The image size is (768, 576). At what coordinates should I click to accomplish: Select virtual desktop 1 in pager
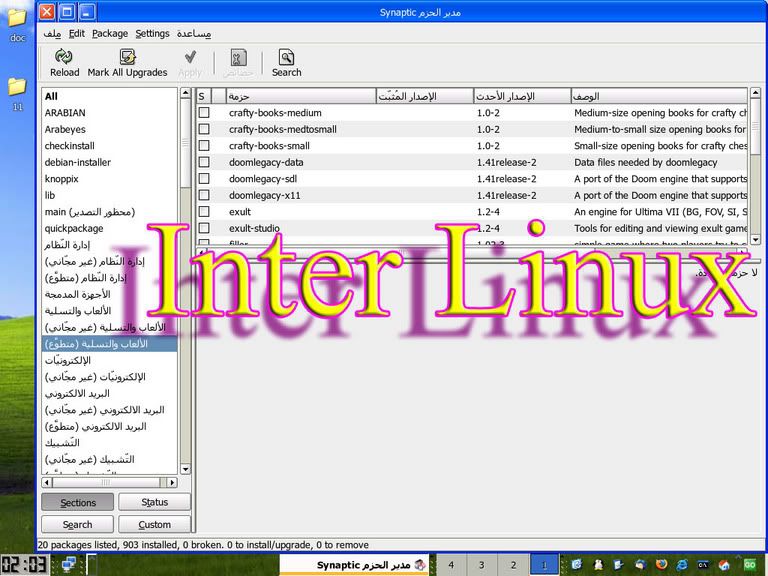tap(544, 565)
